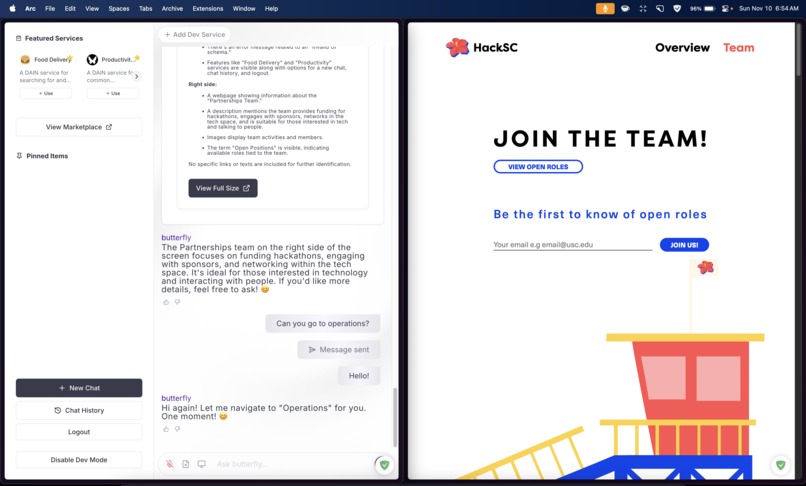Screen dimensions: 806x486
Task: Click the Productivity service round icon
Action: [x=93, y=60]
